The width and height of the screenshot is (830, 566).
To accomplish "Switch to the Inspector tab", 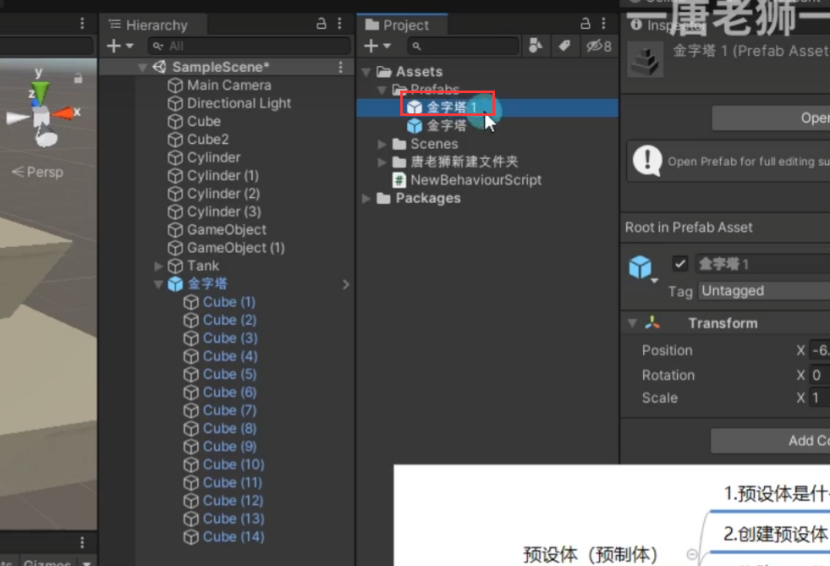I will tap(670, 25).
